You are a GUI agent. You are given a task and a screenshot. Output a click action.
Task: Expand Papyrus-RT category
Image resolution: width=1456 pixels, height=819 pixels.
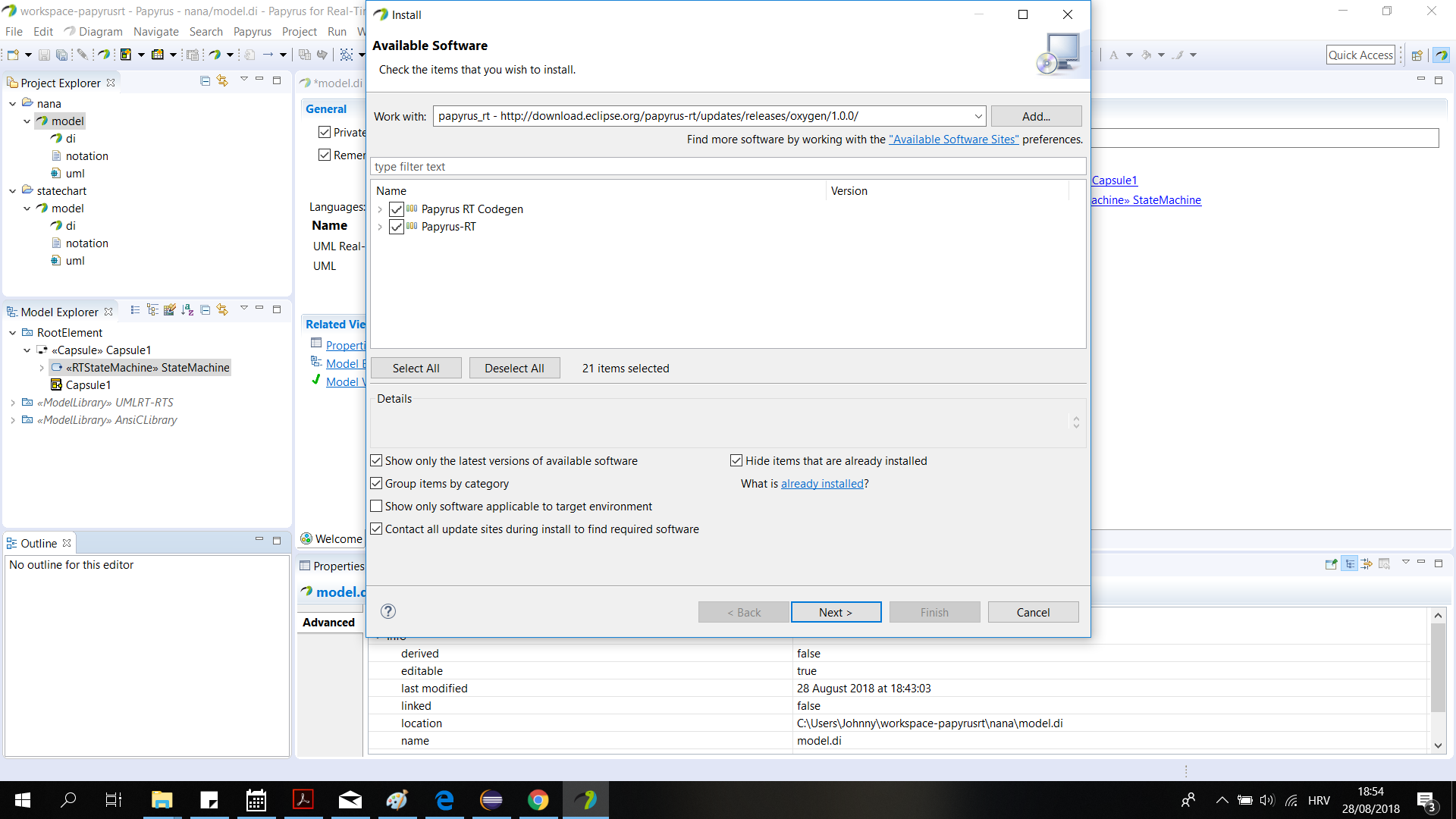(380, 227)
